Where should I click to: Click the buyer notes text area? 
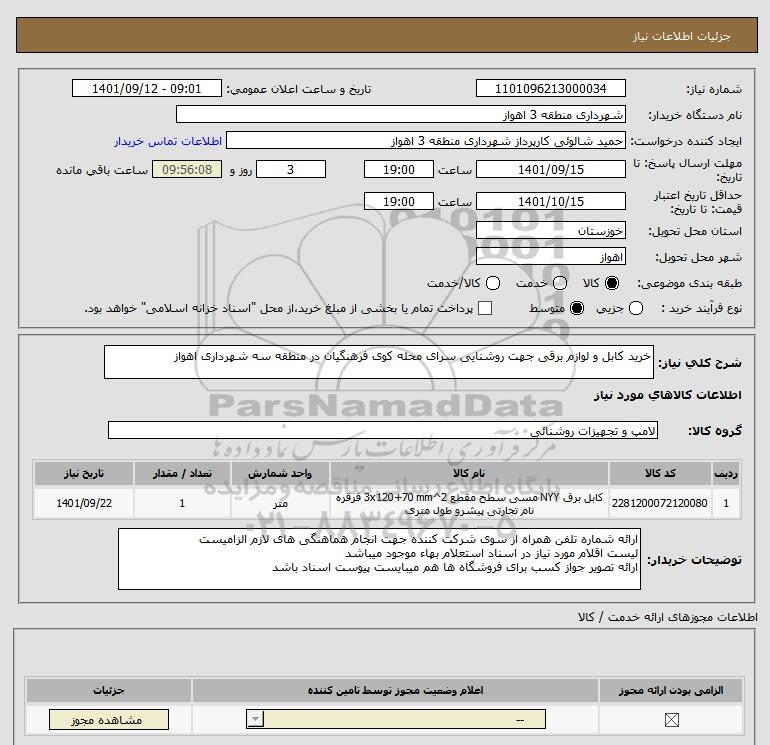379,559
